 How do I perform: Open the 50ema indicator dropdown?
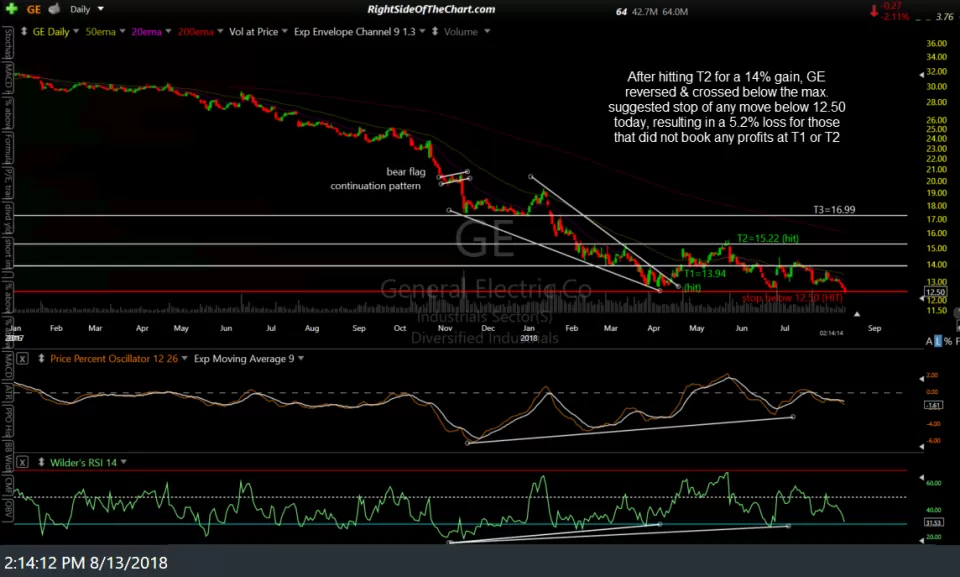[x=122, y=31]
